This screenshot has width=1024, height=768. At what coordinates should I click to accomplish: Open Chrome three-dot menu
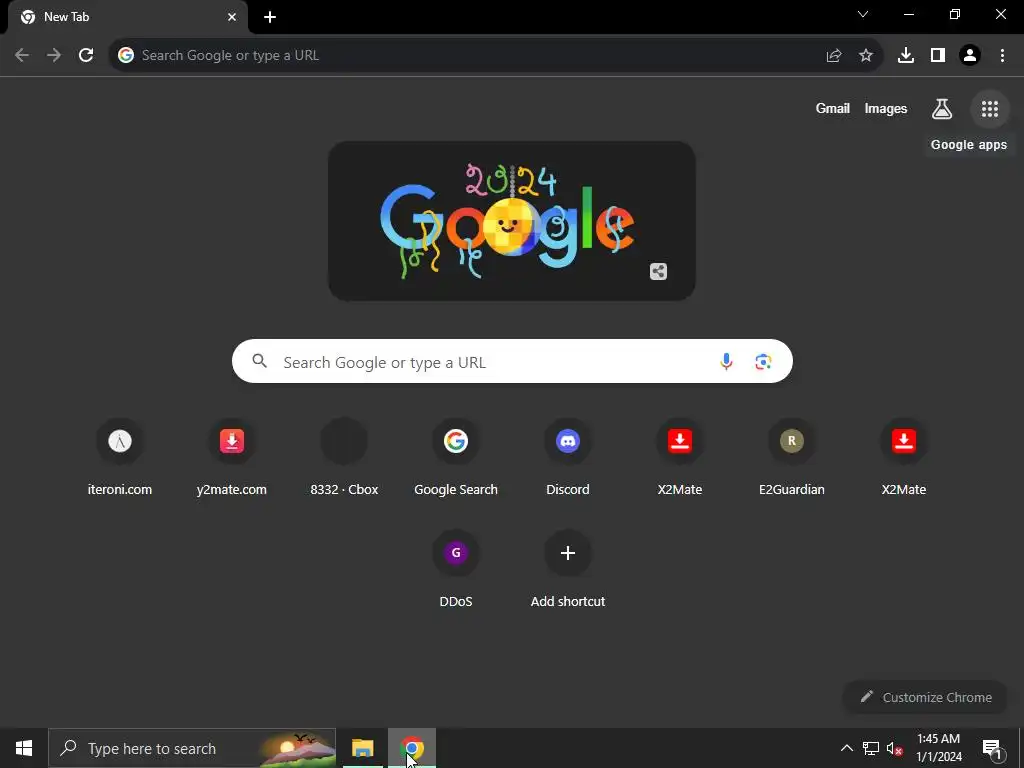point(1002,56)
